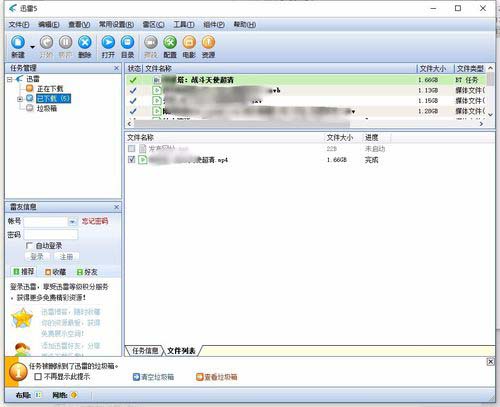
Task: Select the highlighted 1.66GB BT task row
Action: (x=306, y=80)
